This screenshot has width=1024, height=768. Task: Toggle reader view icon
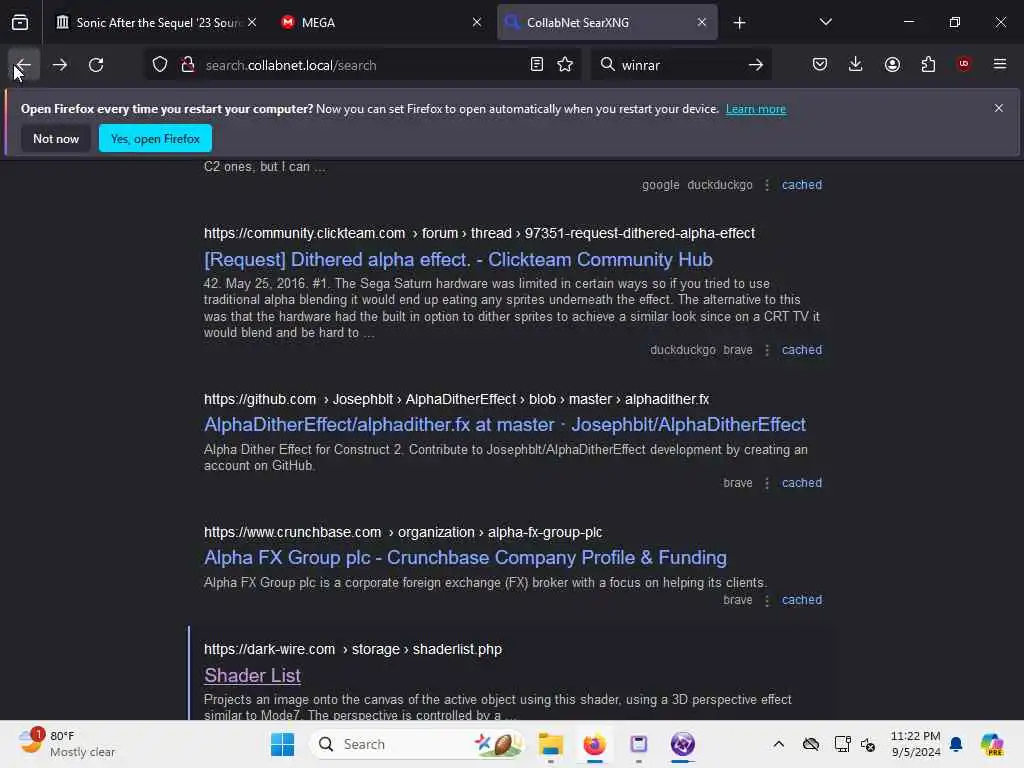537,65
